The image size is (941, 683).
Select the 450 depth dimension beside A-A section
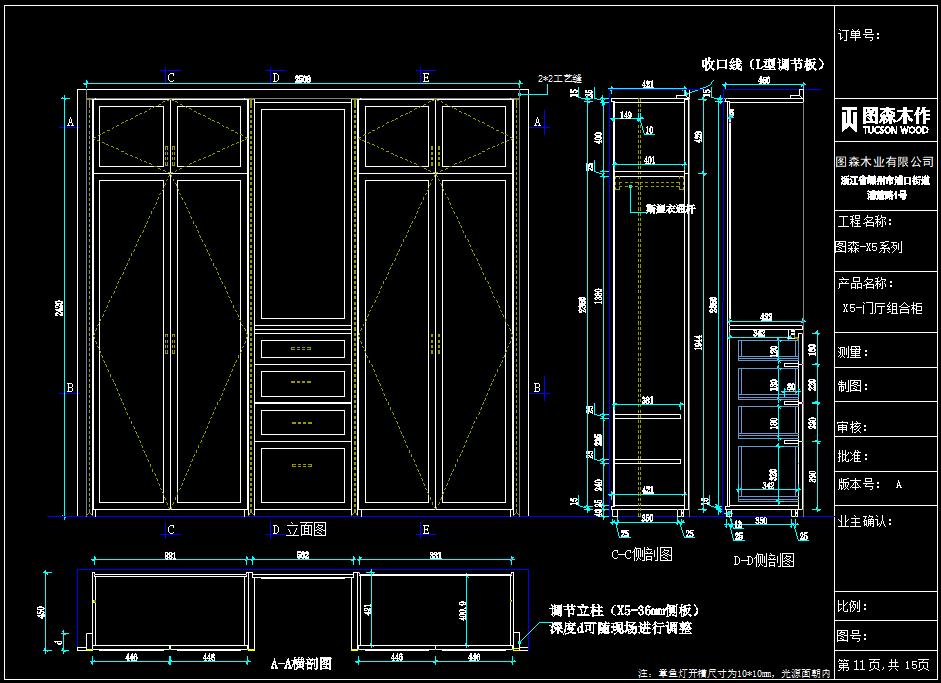(41, 612)
